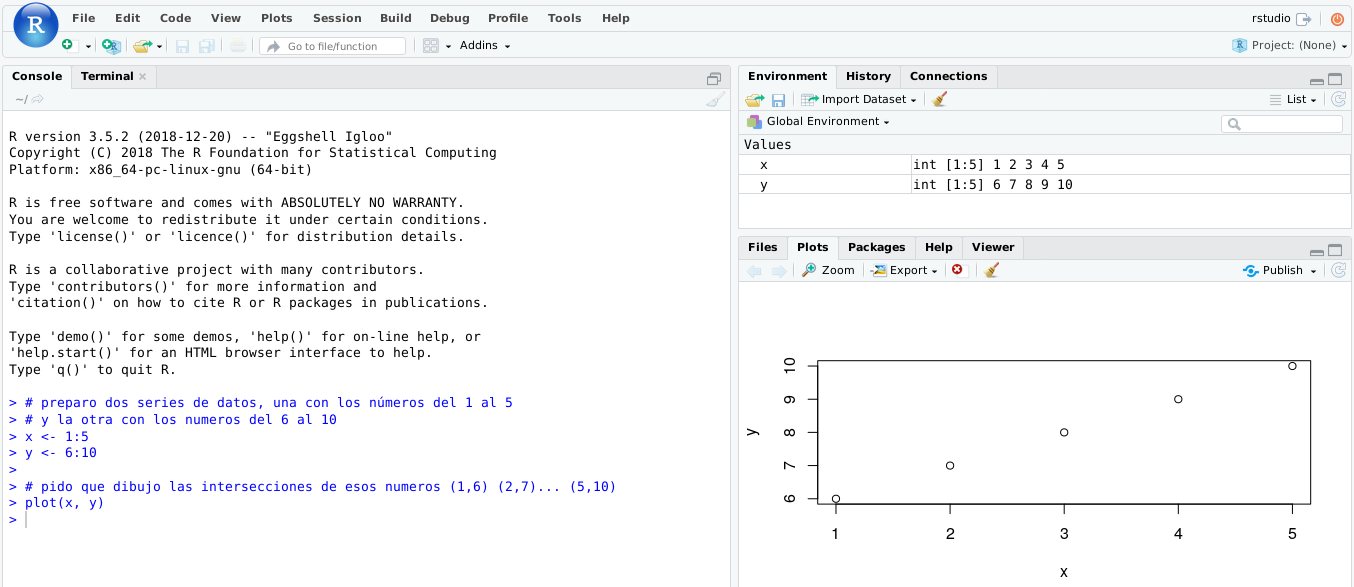Click the Save All documents icon

[x=207, y=45]
